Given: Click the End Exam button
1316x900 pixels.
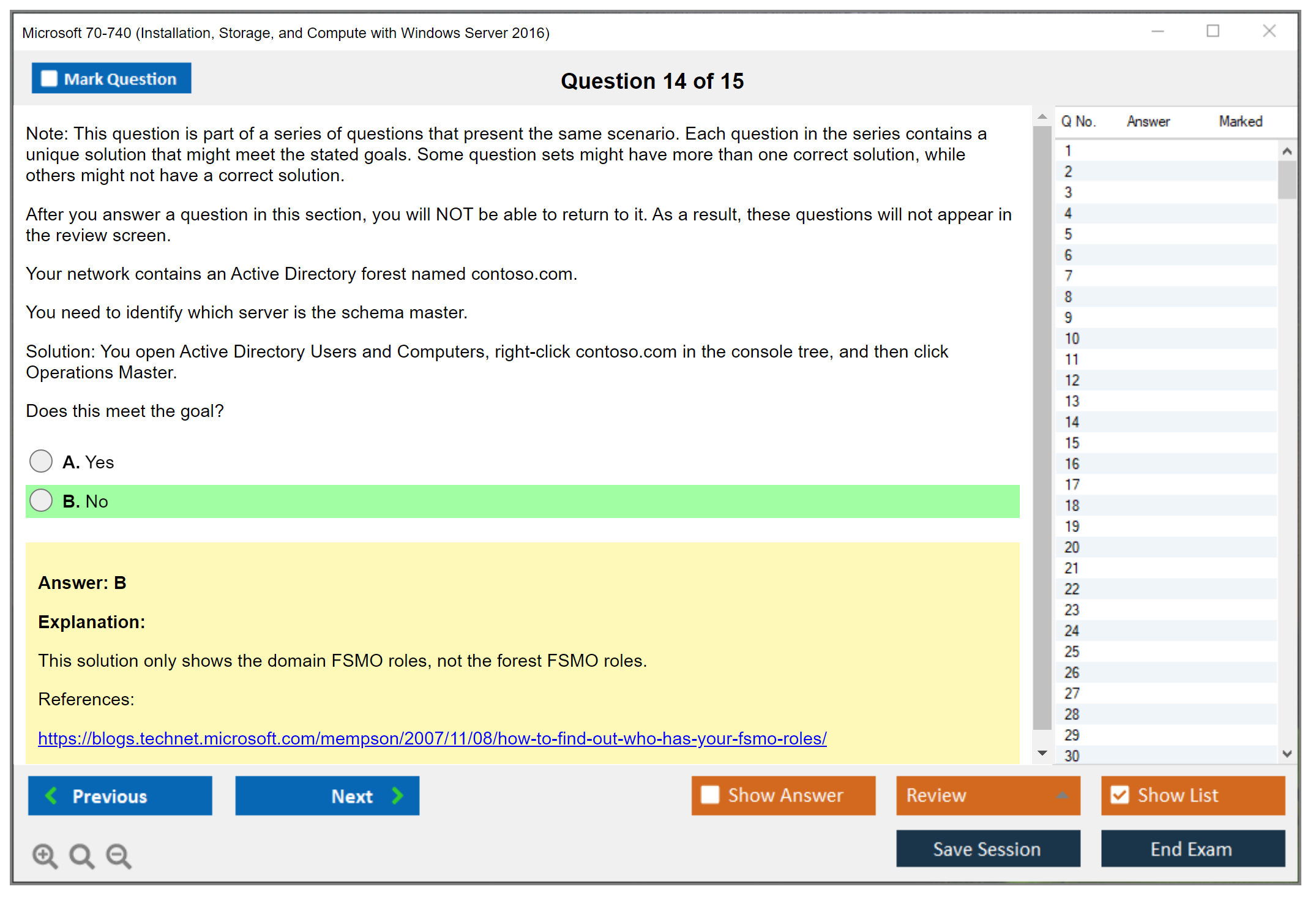Looking at the screenshot, I should point(1192,849).
